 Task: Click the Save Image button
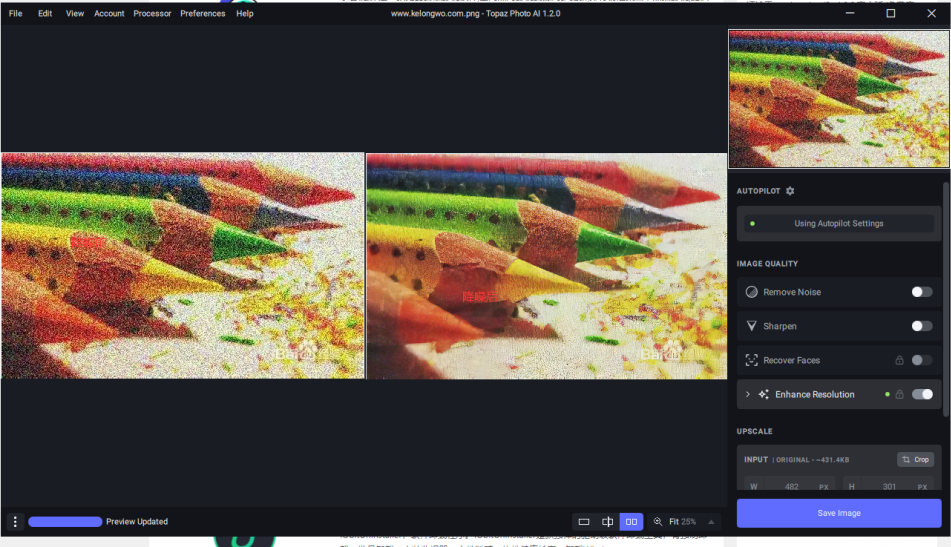839,513
